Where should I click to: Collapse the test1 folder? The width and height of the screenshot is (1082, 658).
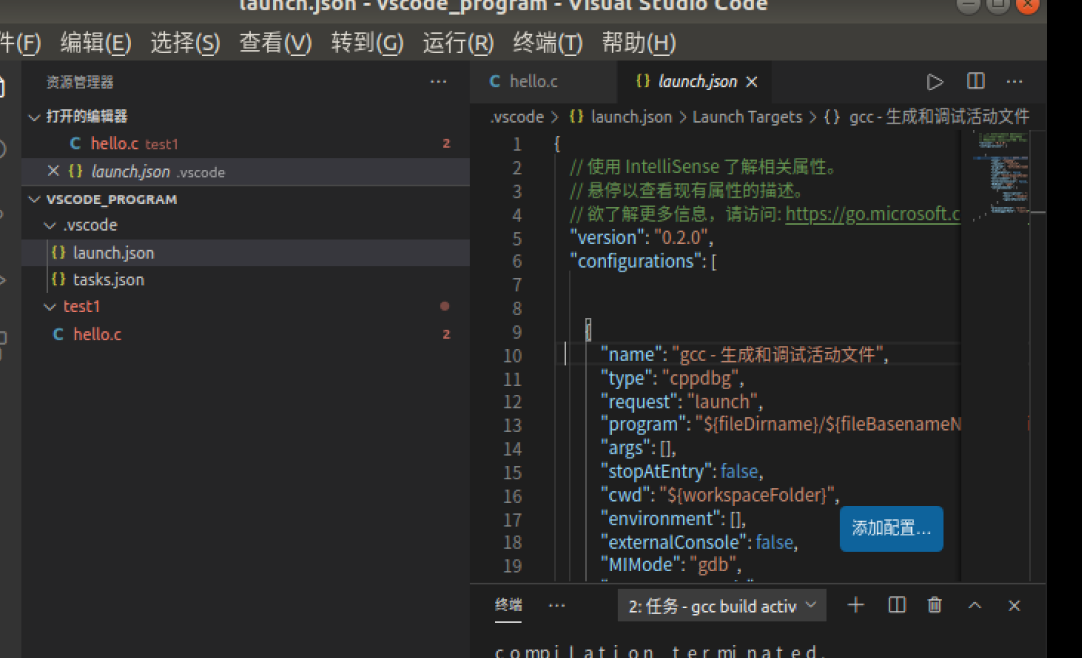click(48, 306)
